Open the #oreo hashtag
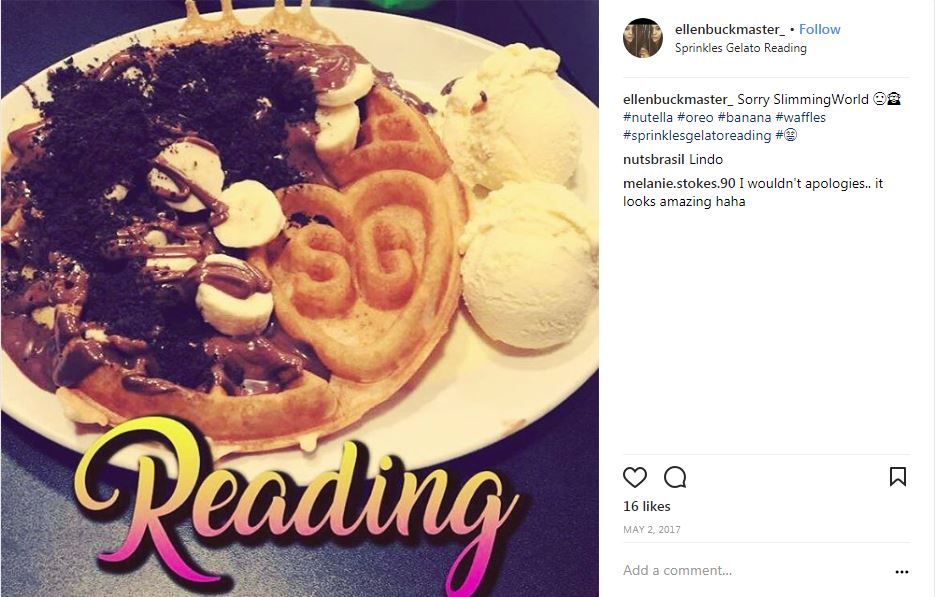 (x=695, y=117)
